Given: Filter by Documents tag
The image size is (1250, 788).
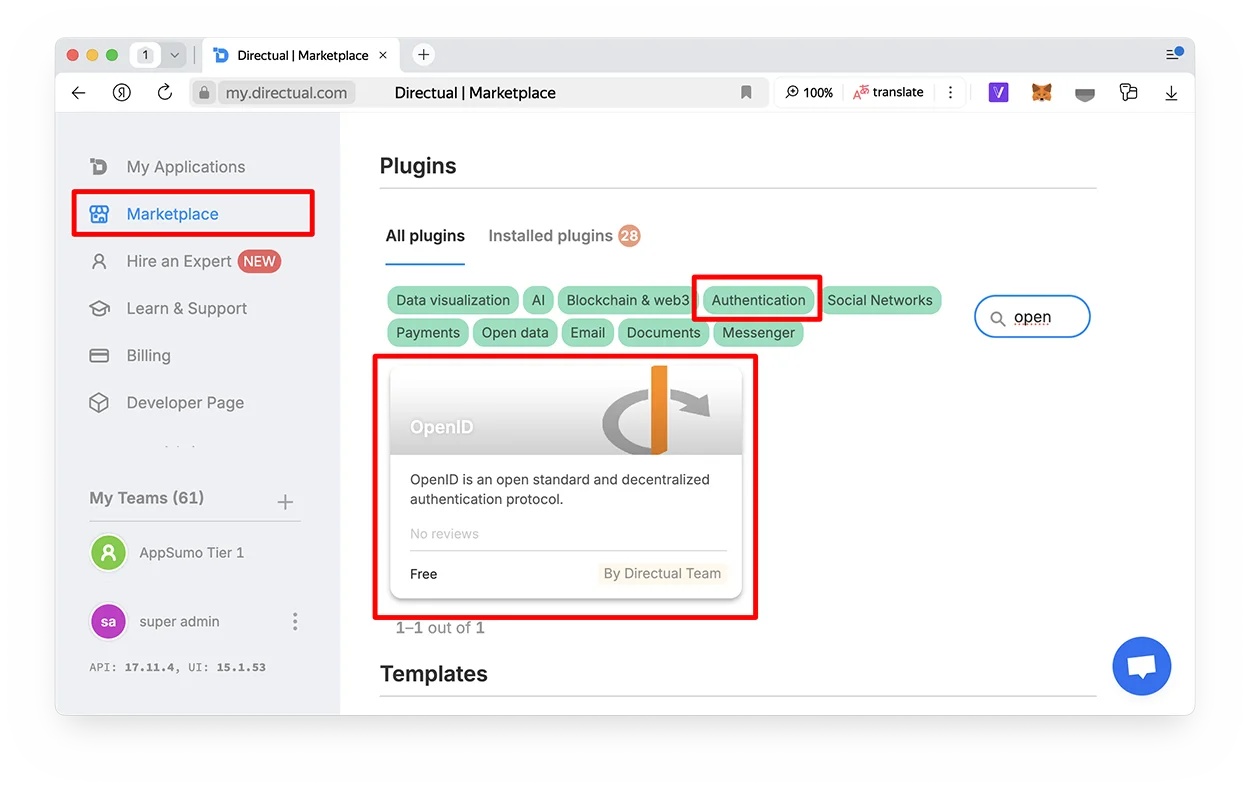Looking at the screenshot, I should (664, 333).
